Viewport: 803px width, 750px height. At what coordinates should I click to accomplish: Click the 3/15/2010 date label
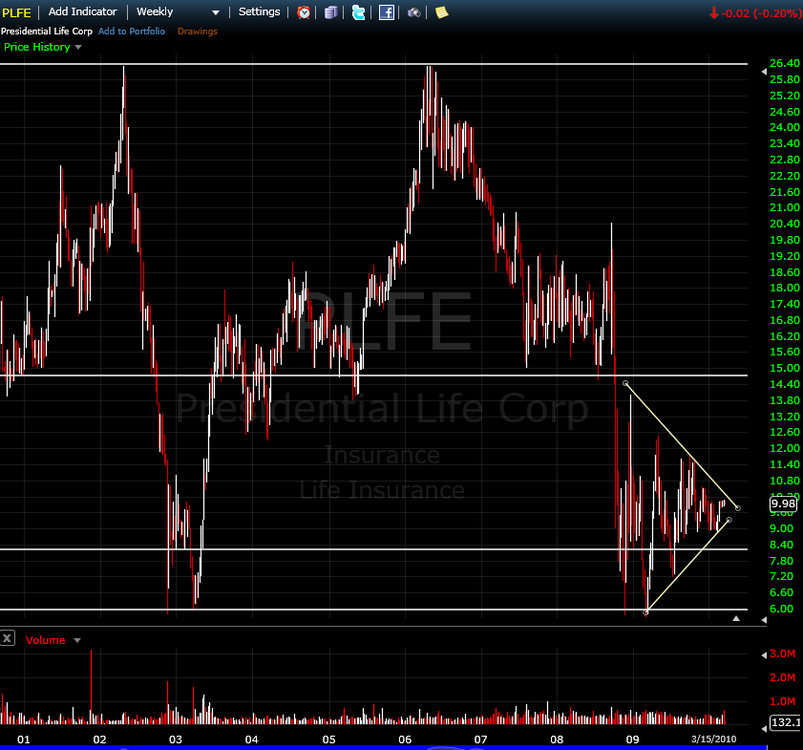click(713, 739)
